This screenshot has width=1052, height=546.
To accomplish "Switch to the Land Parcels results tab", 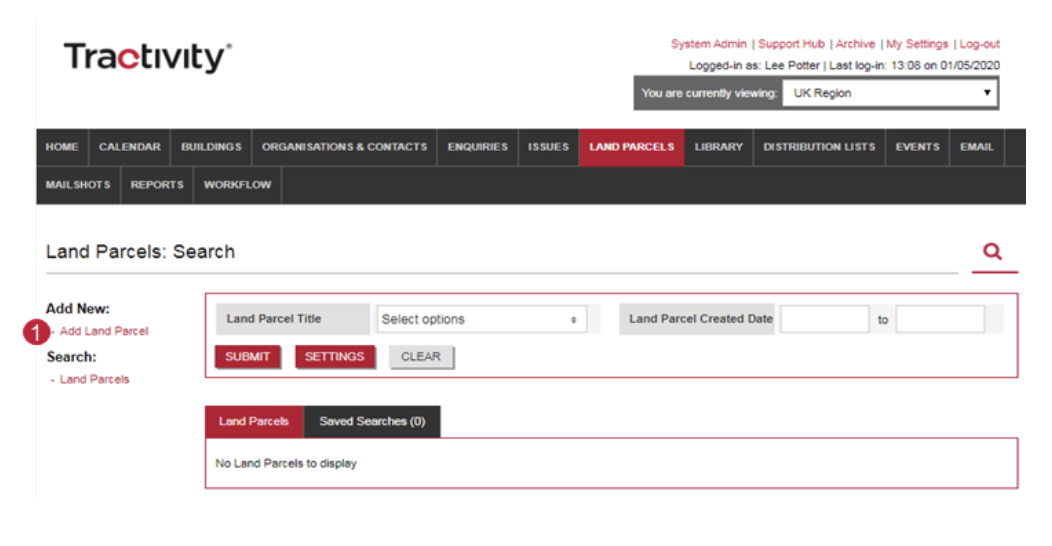I will pyautogui.click(x=254, y=421).
